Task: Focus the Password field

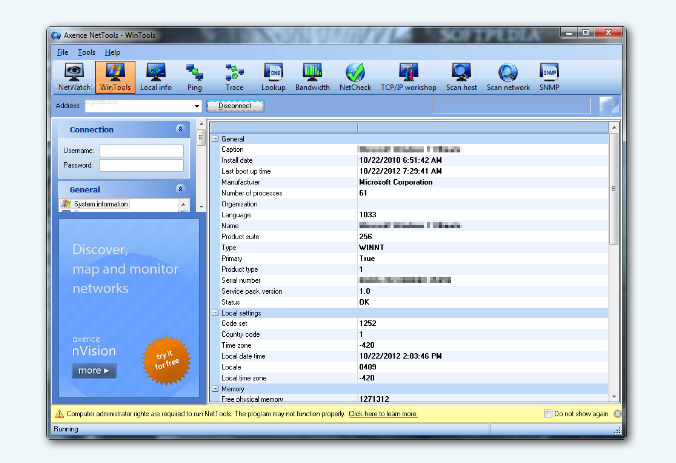Action: click(x=141, y=166)
